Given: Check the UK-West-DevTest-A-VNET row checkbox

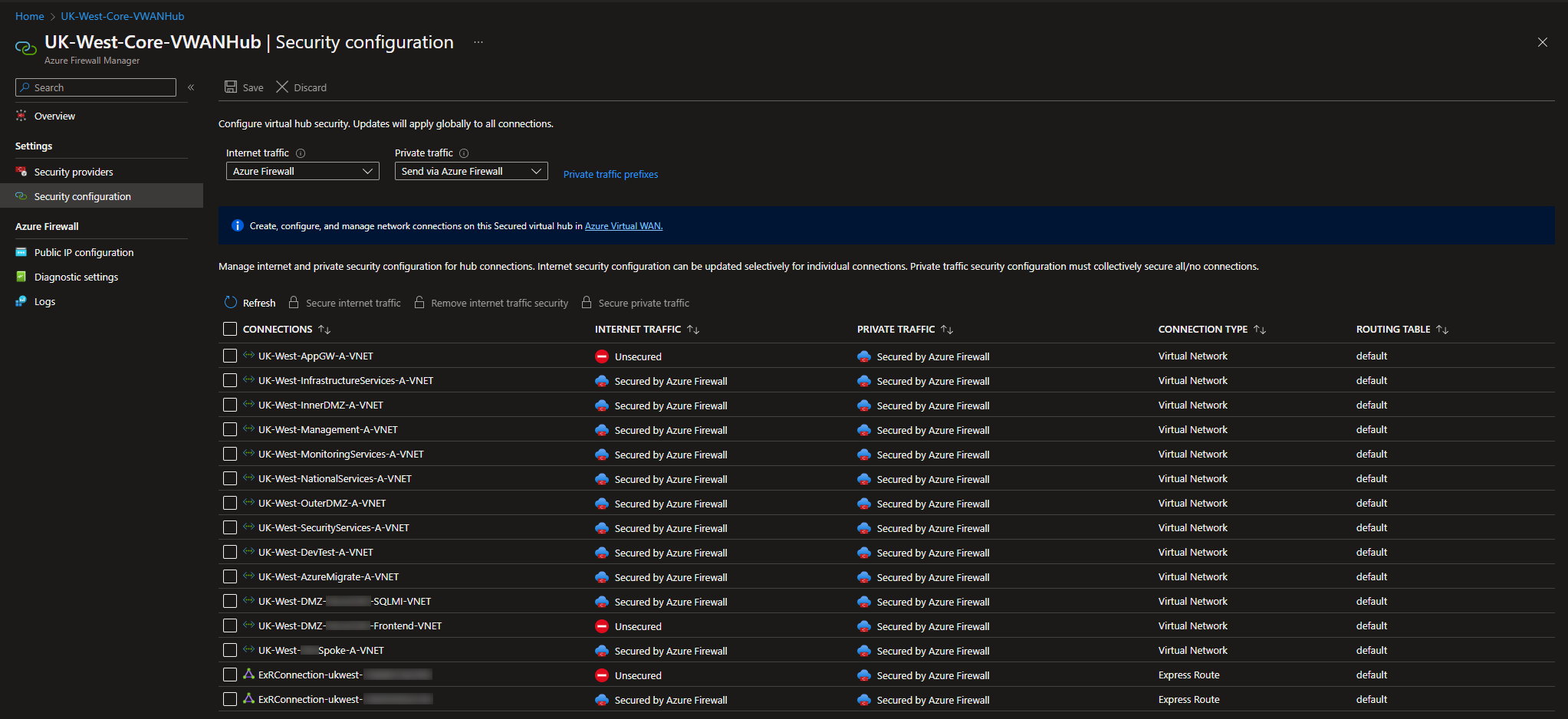Looking at the screenshot, I should (229, 552).
